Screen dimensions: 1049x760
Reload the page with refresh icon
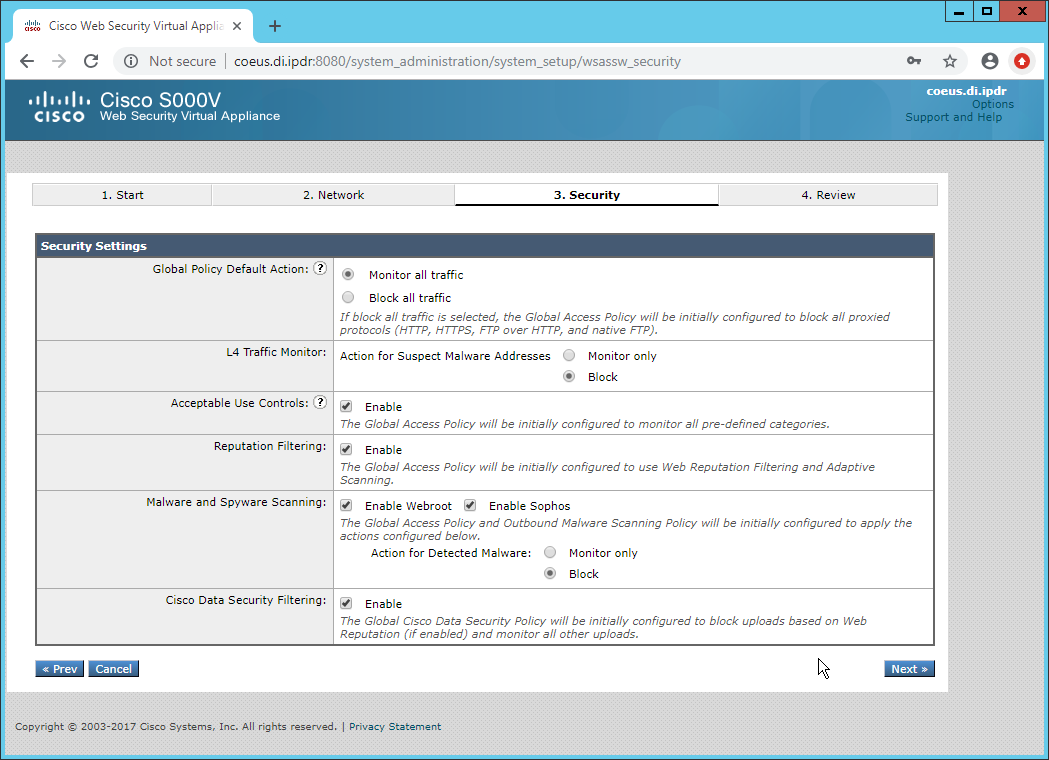[x=91, y=62]
